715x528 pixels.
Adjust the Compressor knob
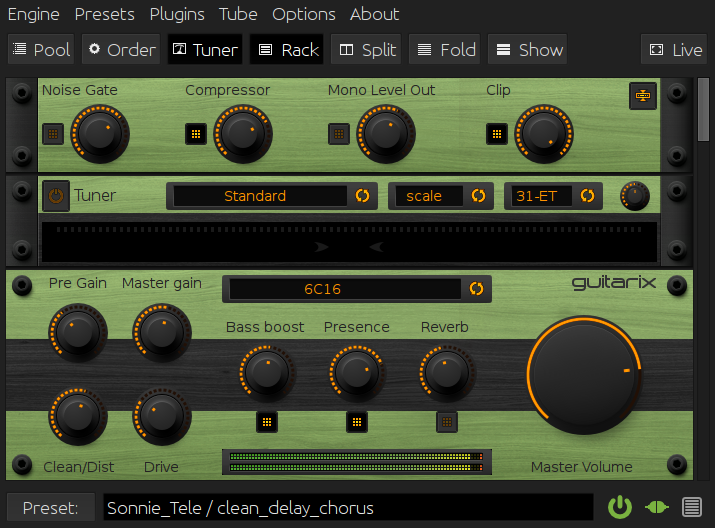(243, 134)
